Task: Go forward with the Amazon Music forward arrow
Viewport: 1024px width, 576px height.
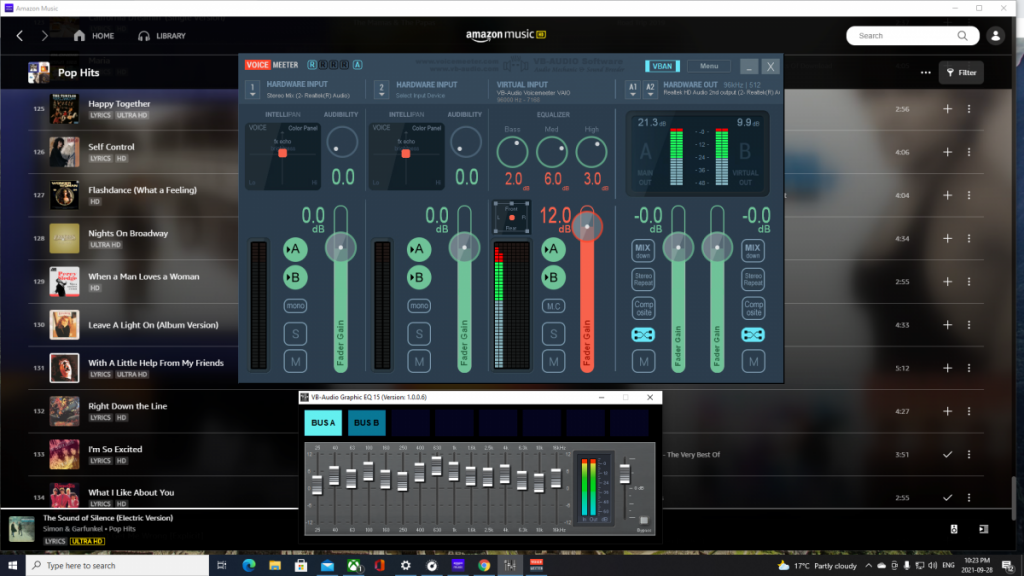Action: 44,36
